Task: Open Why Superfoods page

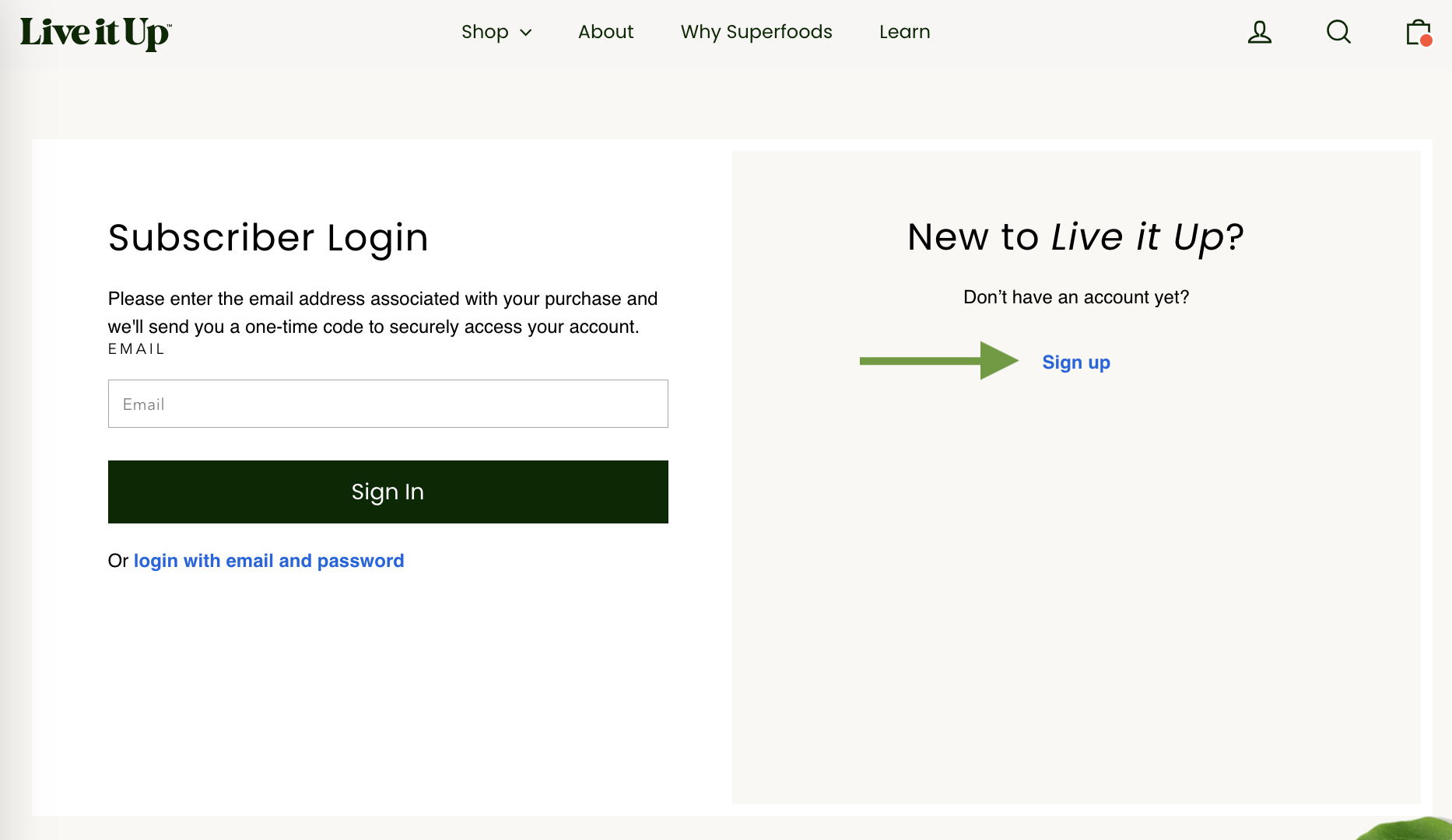Action: tap(756, 32)
